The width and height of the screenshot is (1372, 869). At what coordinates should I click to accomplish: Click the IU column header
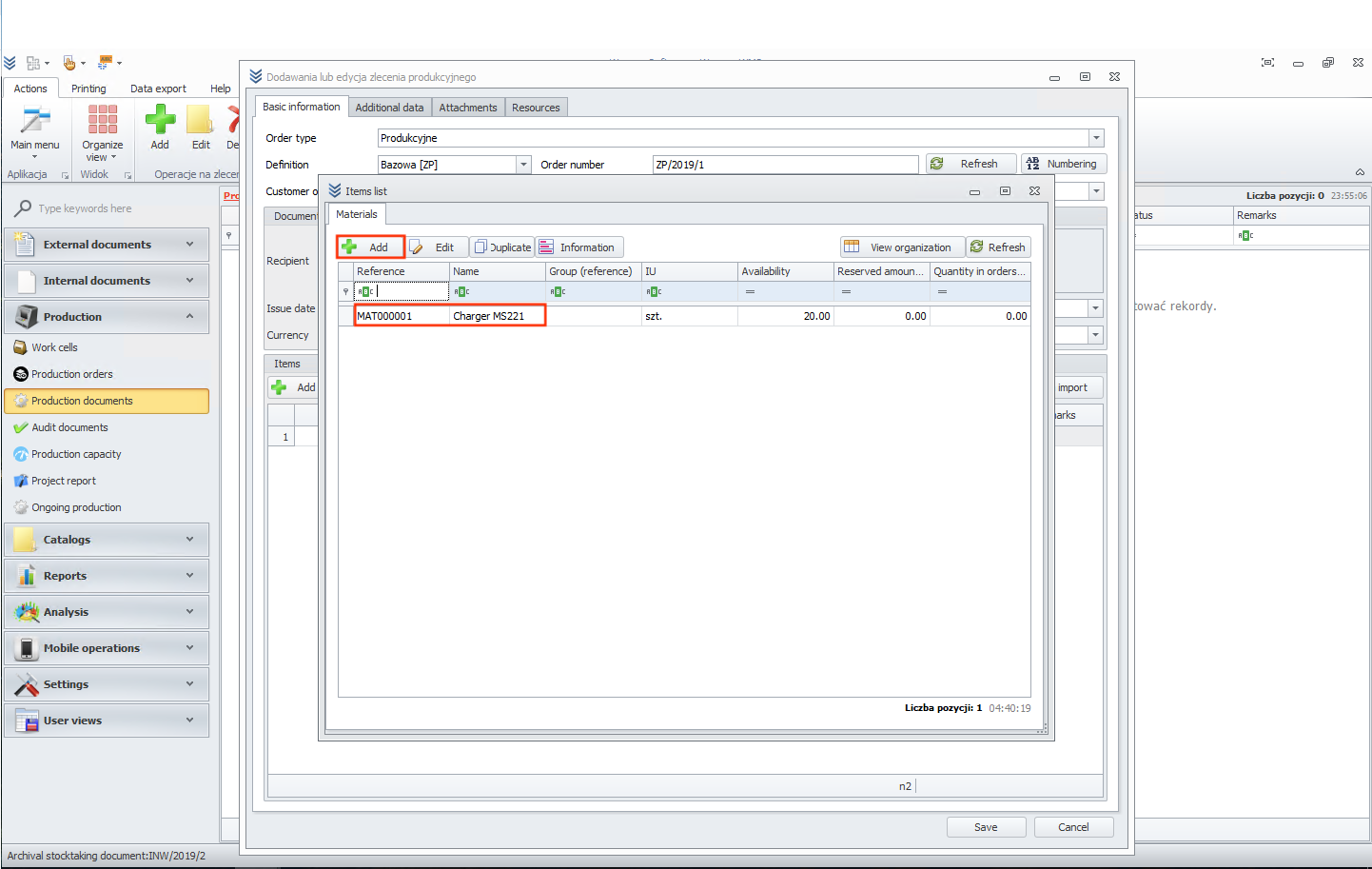689,271
